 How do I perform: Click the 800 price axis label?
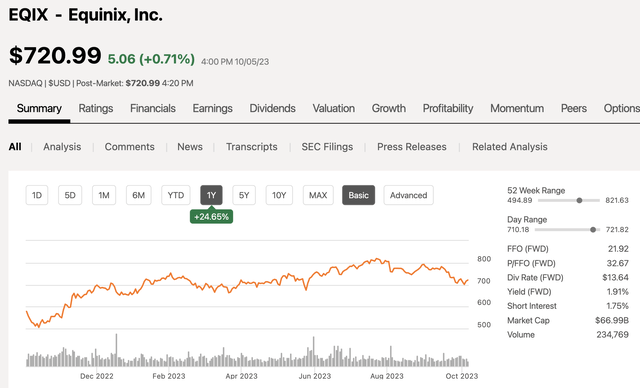(x=484, y=259)
